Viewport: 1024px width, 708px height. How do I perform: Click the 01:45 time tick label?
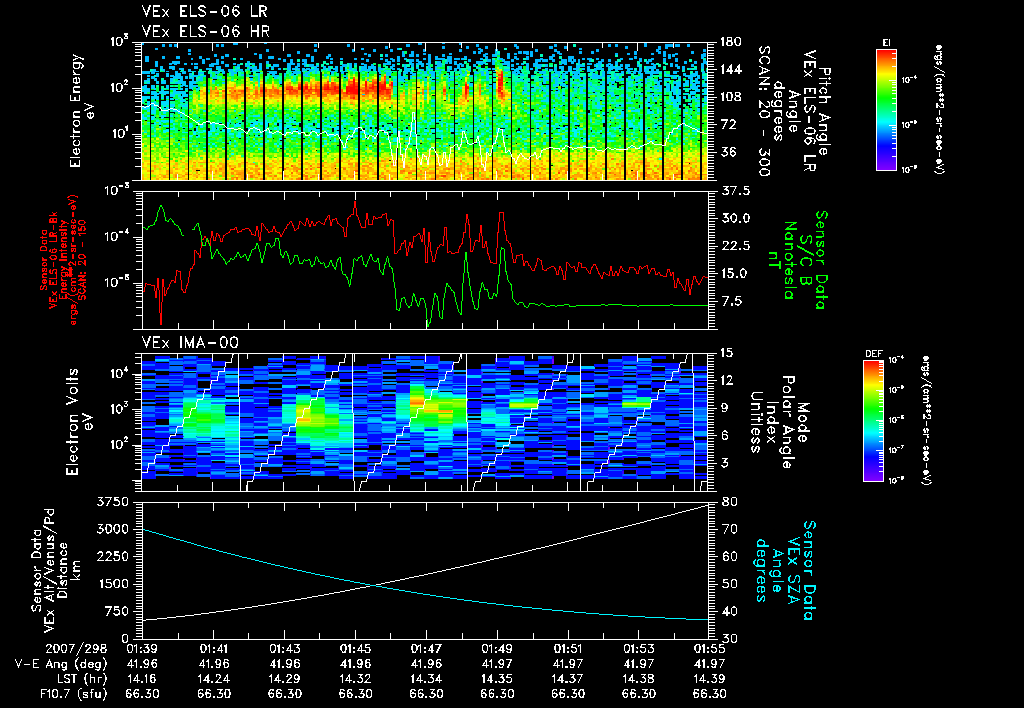(355, 649)
